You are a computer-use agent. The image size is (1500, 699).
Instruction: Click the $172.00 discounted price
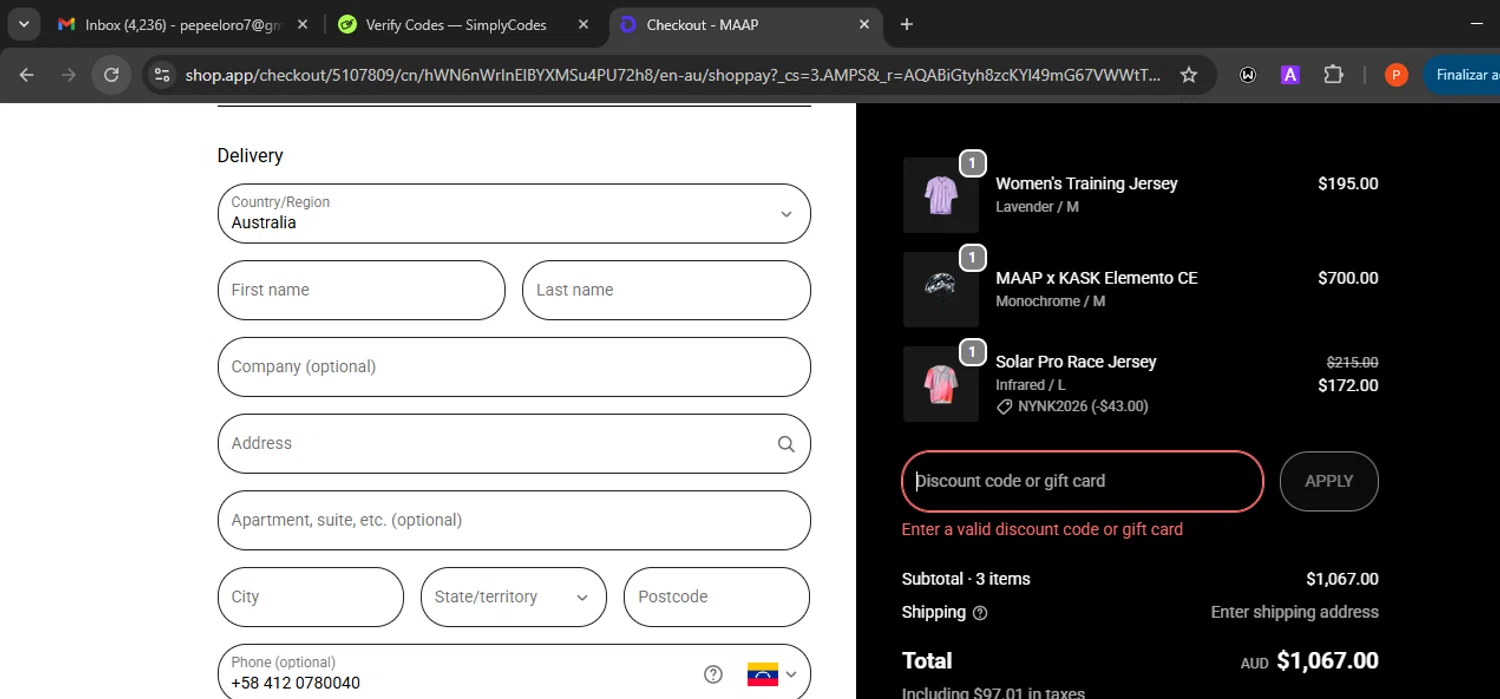click(1348, 385)
